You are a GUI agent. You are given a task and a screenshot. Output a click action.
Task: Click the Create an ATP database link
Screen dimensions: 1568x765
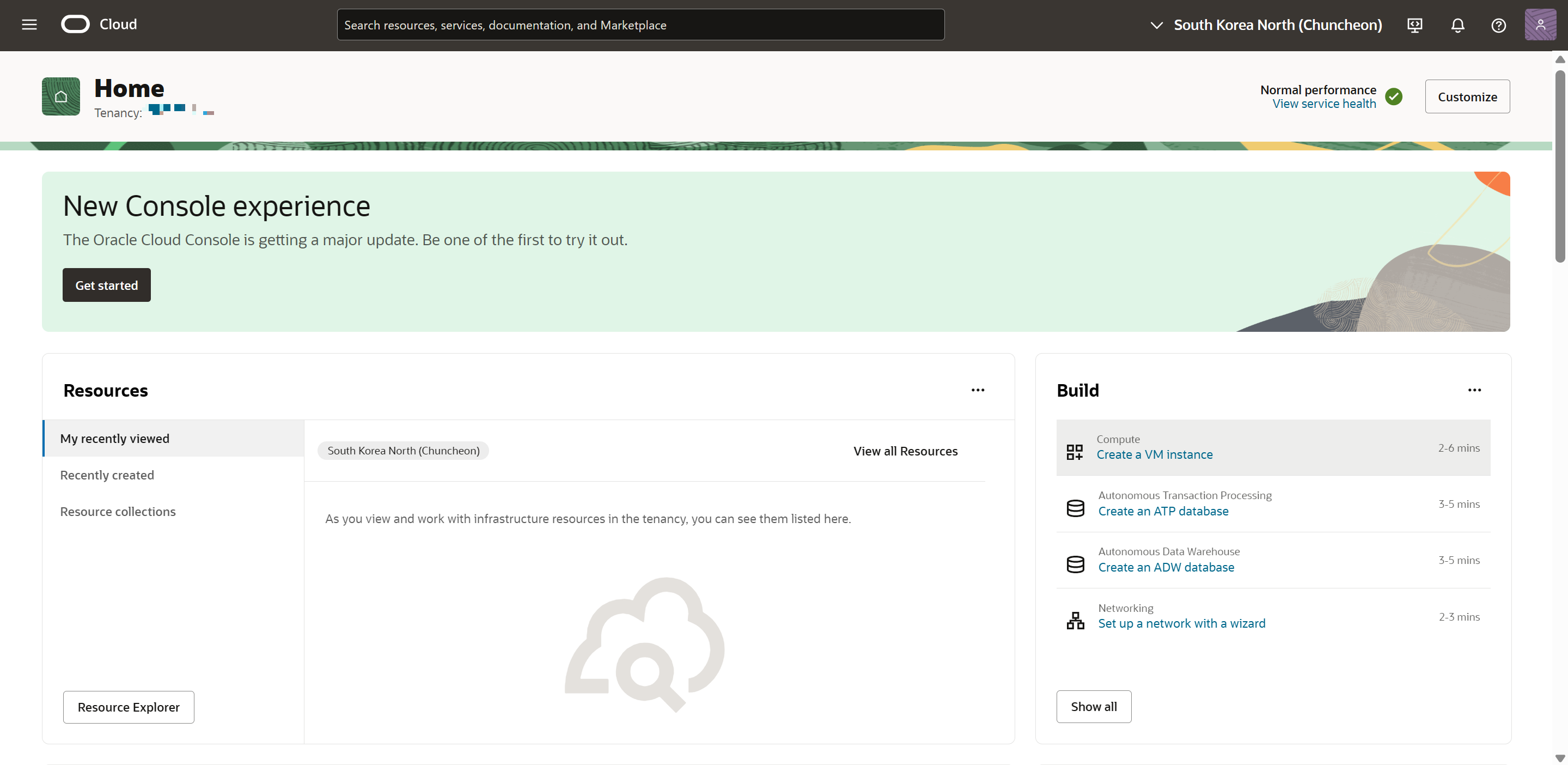(1163, 511)
